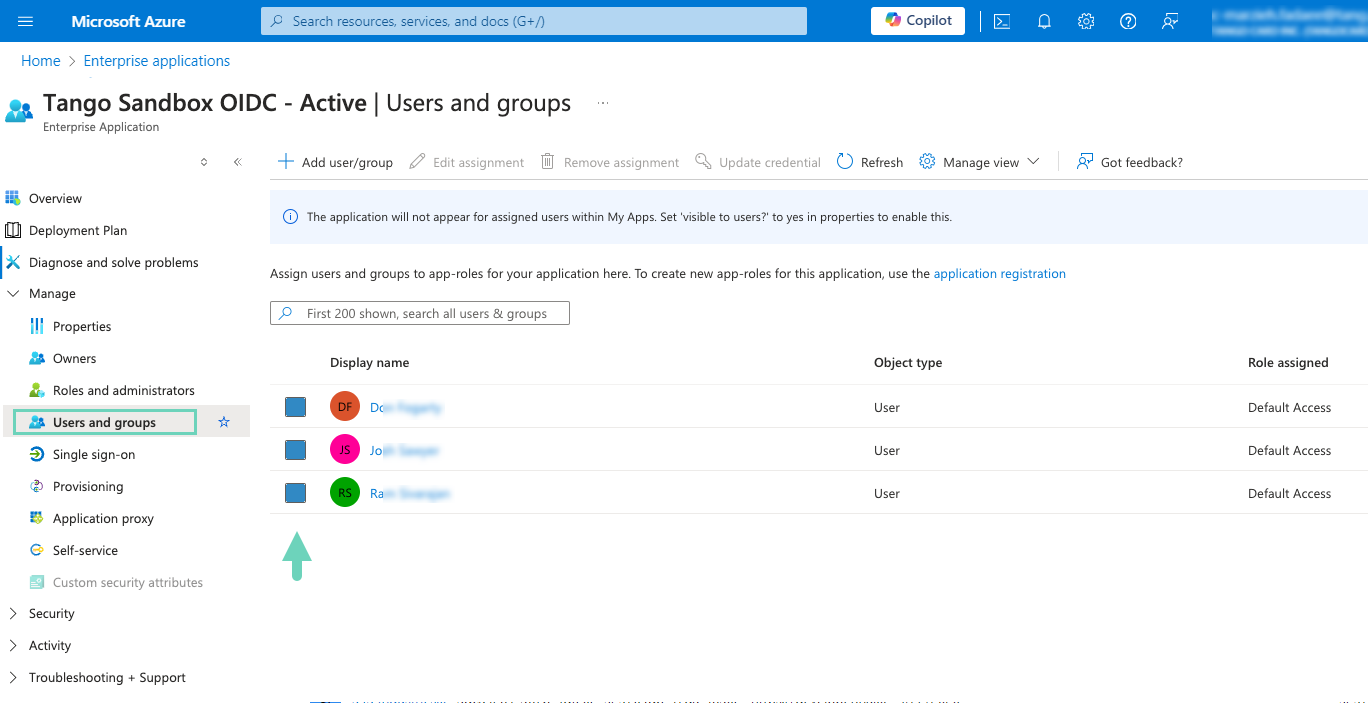Click the search all users & groups field

[x=420, y=313]
